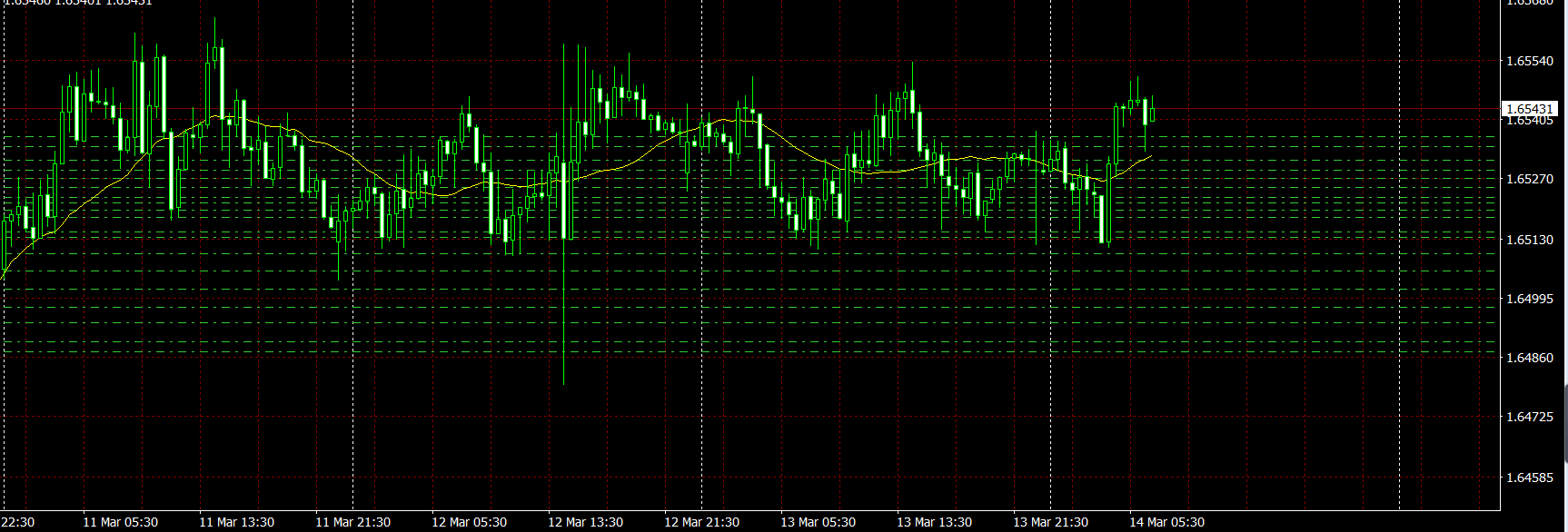The image size is (1568, 532).
Task: Click the 13 Mar 21:30 time label
Action: click(x=1051, y=522)
